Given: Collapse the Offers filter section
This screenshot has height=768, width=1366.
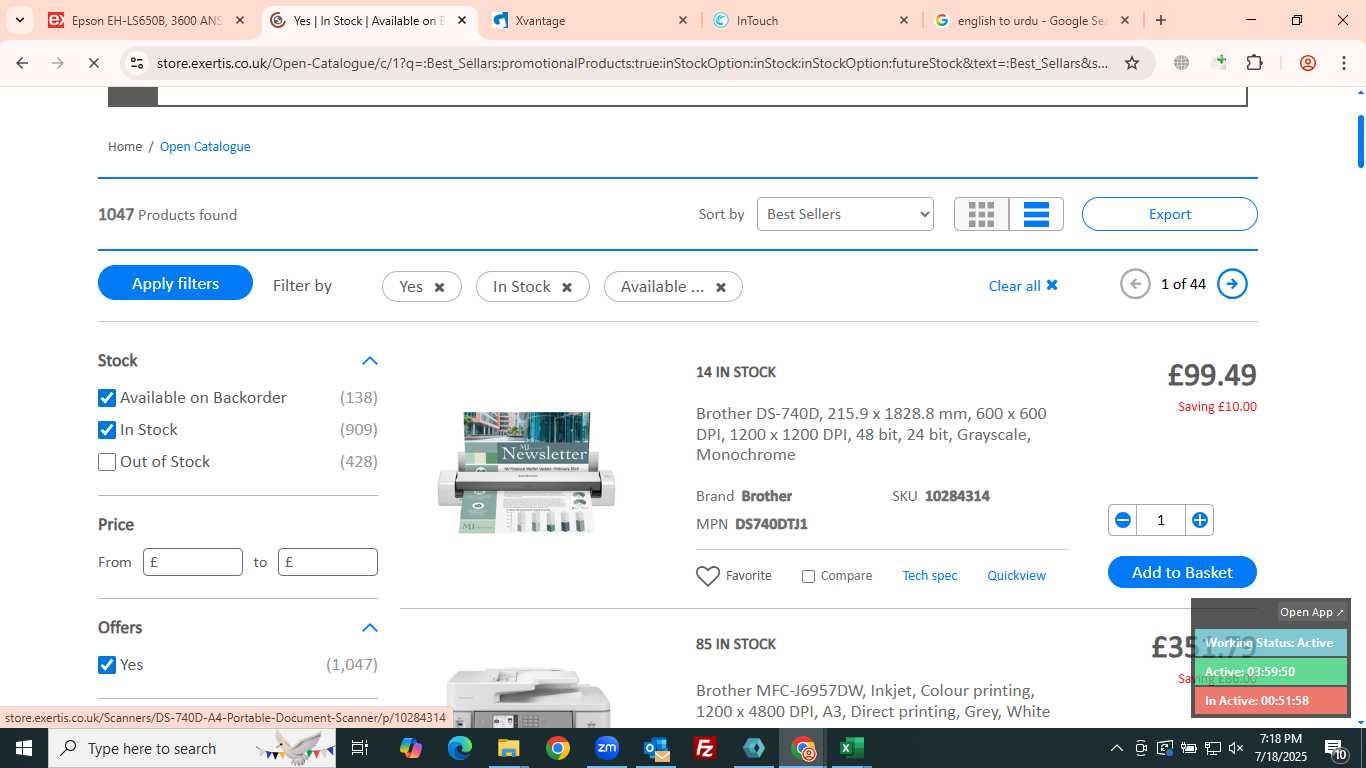Looking at the screenshot, I should coord(370,628).
